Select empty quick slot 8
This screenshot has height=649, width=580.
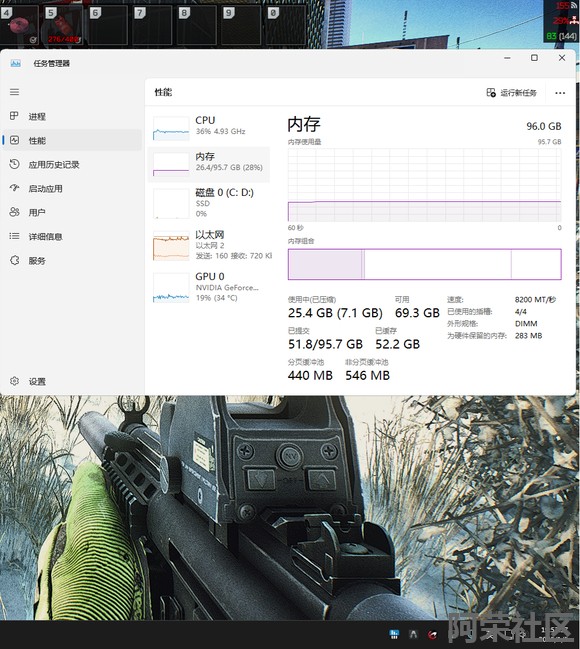coord(197,25)
